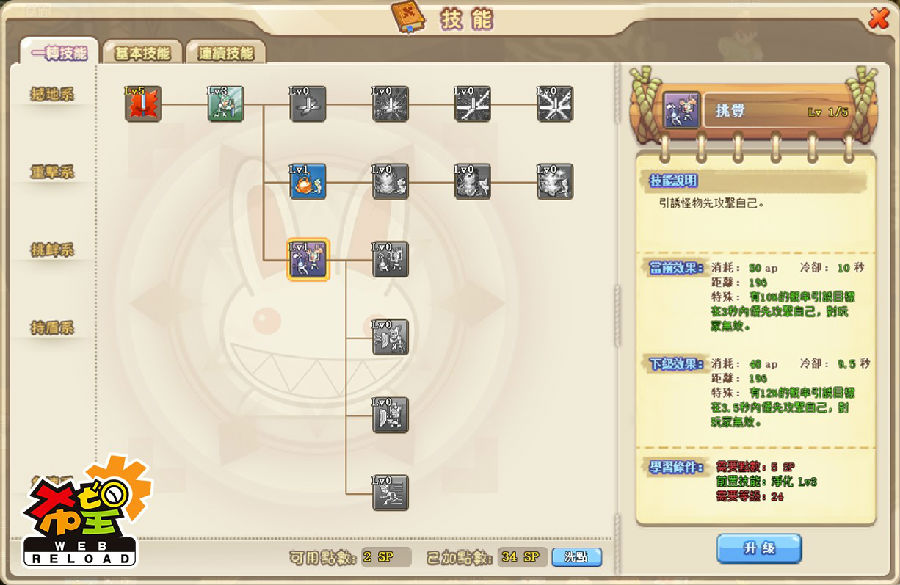The height and width of the screenshot is (585, 900).
Task: Click the 升級 upgrade button
Action: (x=759, y=548)
